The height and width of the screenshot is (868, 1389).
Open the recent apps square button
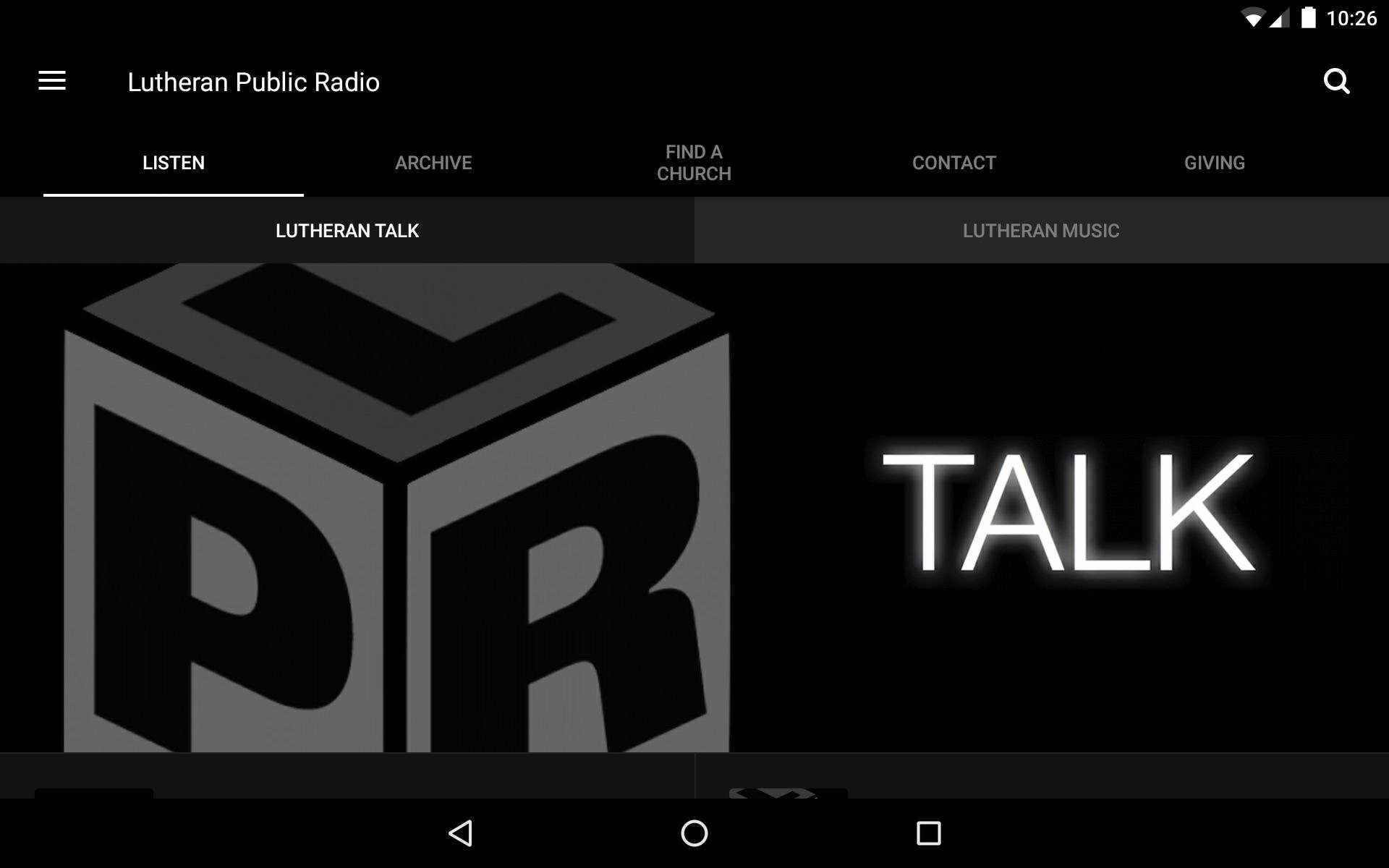[928, 833]
